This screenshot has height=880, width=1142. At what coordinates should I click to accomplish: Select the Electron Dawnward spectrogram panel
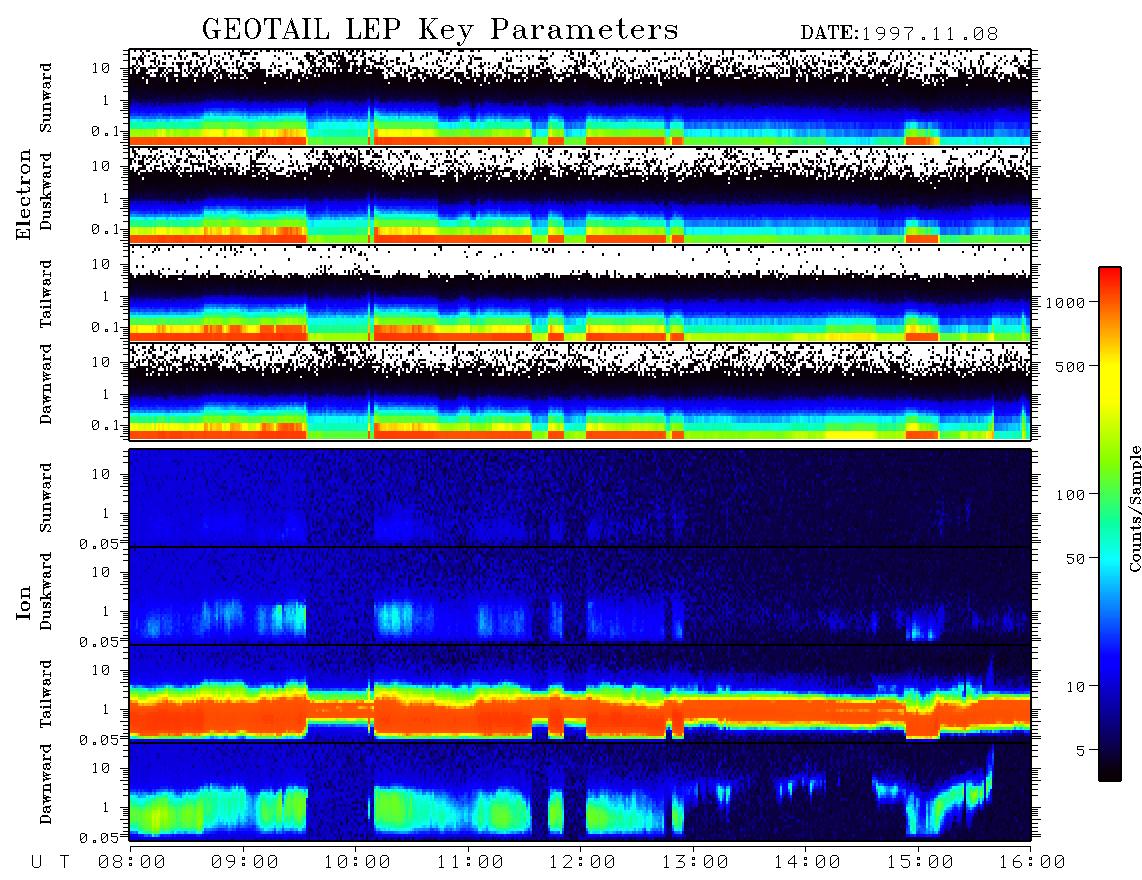(x=580, y=392)
